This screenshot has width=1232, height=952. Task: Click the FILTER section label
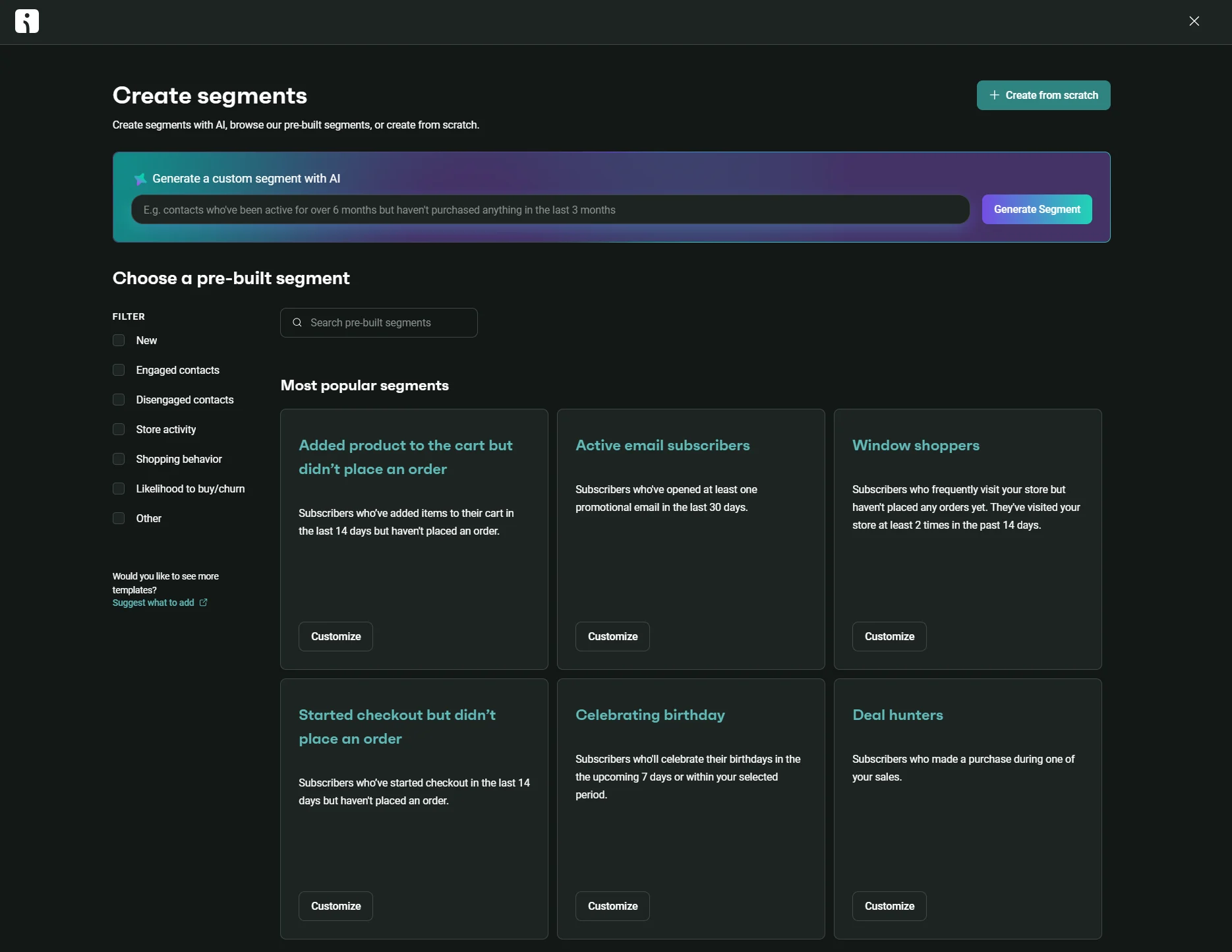129,316
